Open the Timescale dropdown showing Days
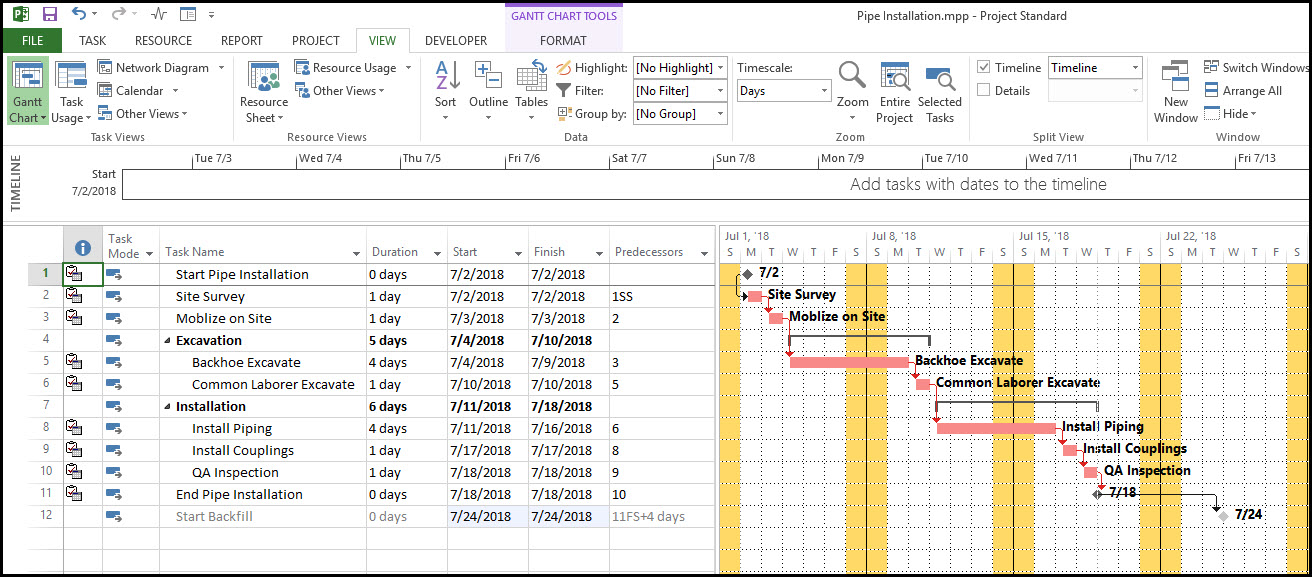This screenshot has height=577, width=1312. tap(824, 91)
